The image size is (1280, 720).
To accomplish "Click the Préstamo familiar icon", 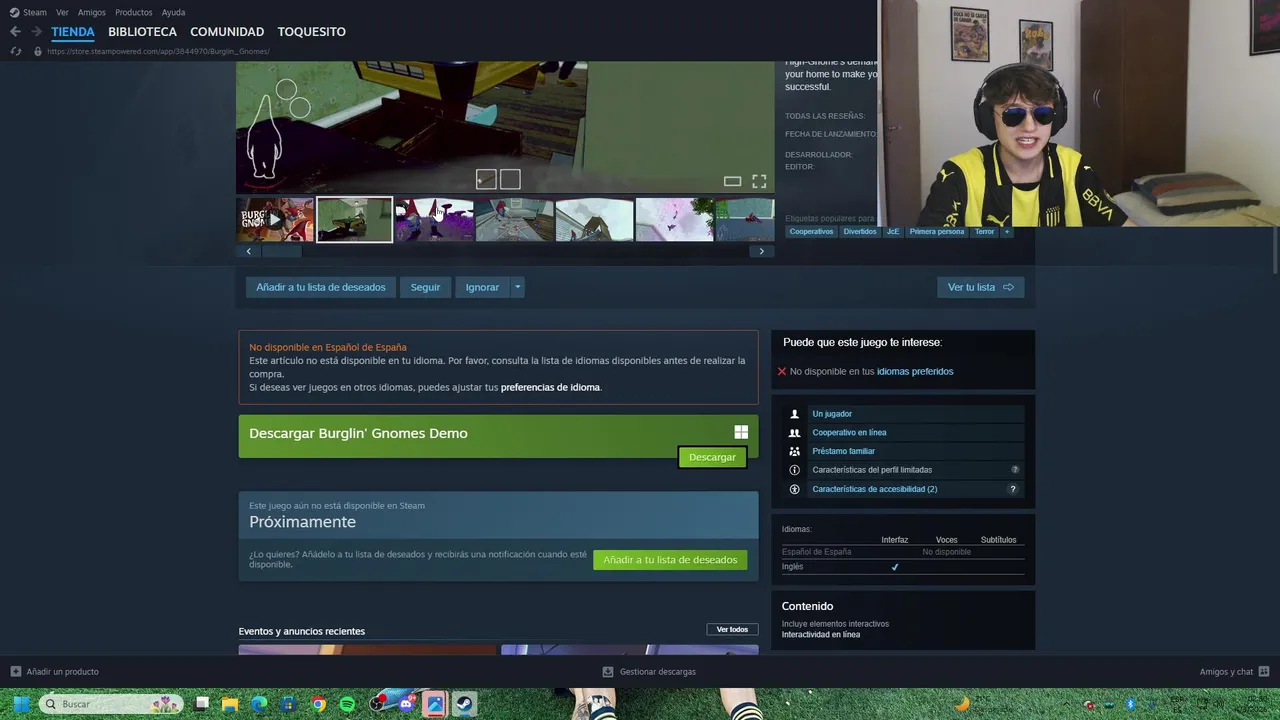I will [795, 451].
